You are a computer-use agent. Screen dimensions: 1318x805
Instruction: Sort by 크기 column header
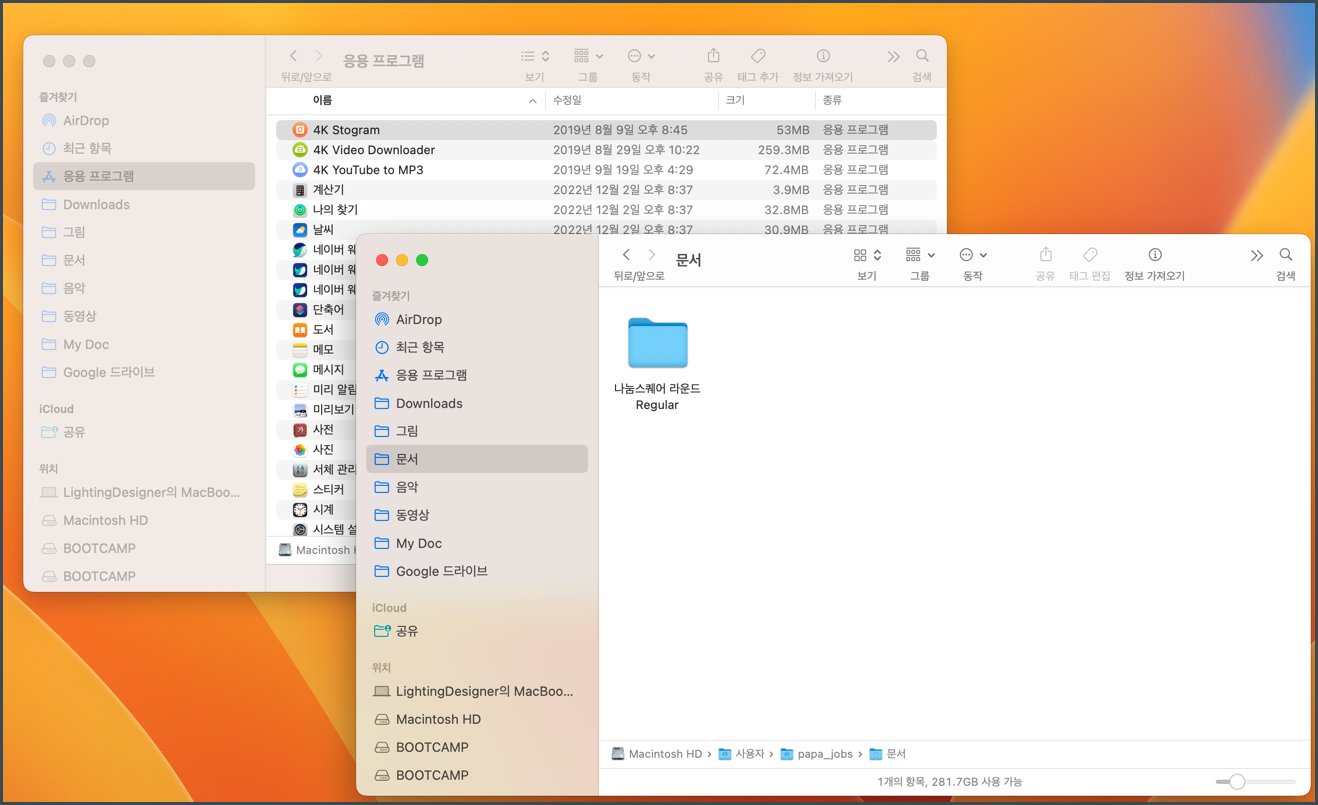(x=766, y=100)
